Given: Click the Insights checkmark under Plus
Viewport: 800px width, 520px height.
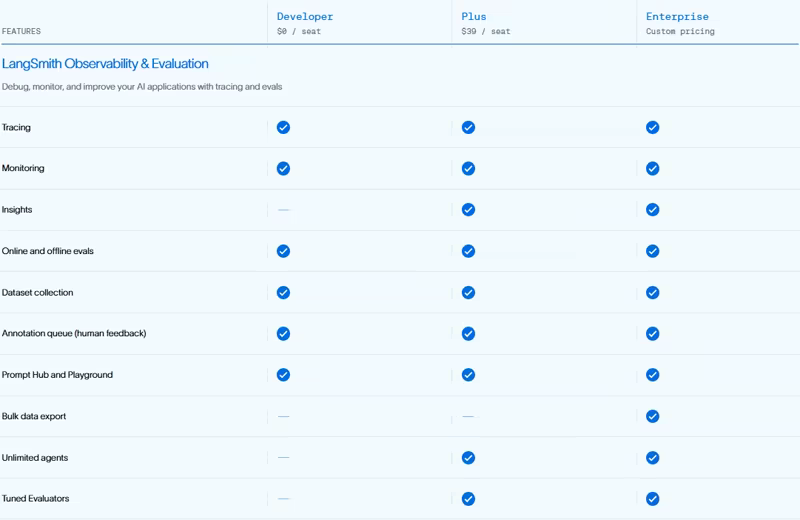Looking at the screenshot, I should click(x=468, y=210).
